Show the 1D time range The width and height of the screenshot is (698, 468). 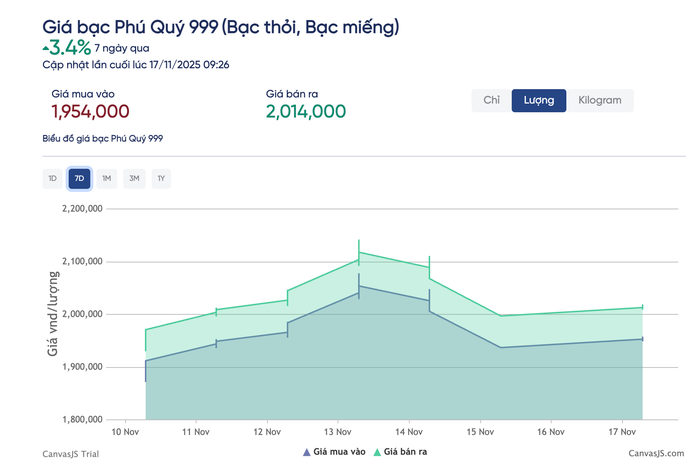[52, 179]
